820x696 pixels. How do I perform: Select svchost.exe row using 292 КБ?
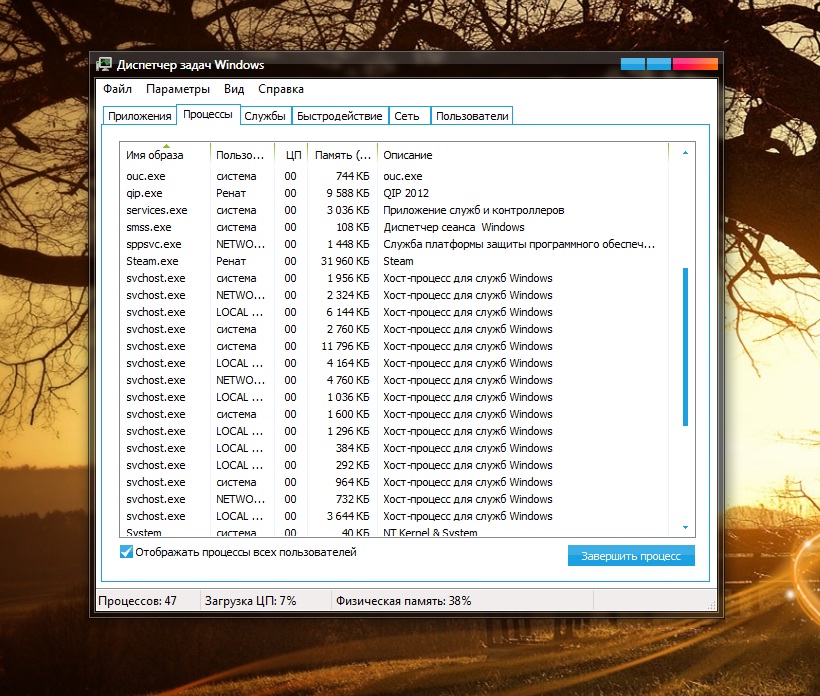point(394,465)
